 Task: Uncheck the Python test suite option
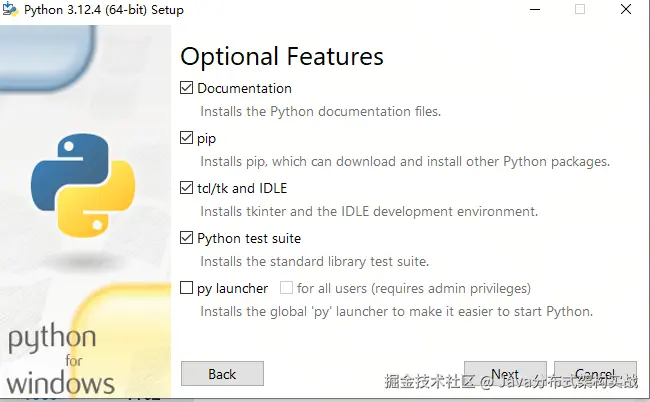(x=186, y=238)
